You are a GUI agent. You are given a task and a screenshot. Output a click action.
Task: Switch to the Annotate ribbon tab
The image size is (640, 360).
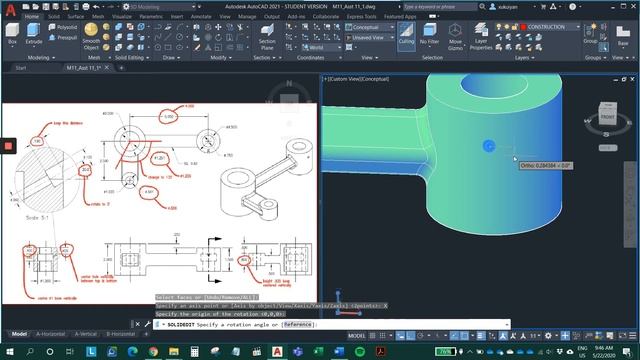[201, 17]
